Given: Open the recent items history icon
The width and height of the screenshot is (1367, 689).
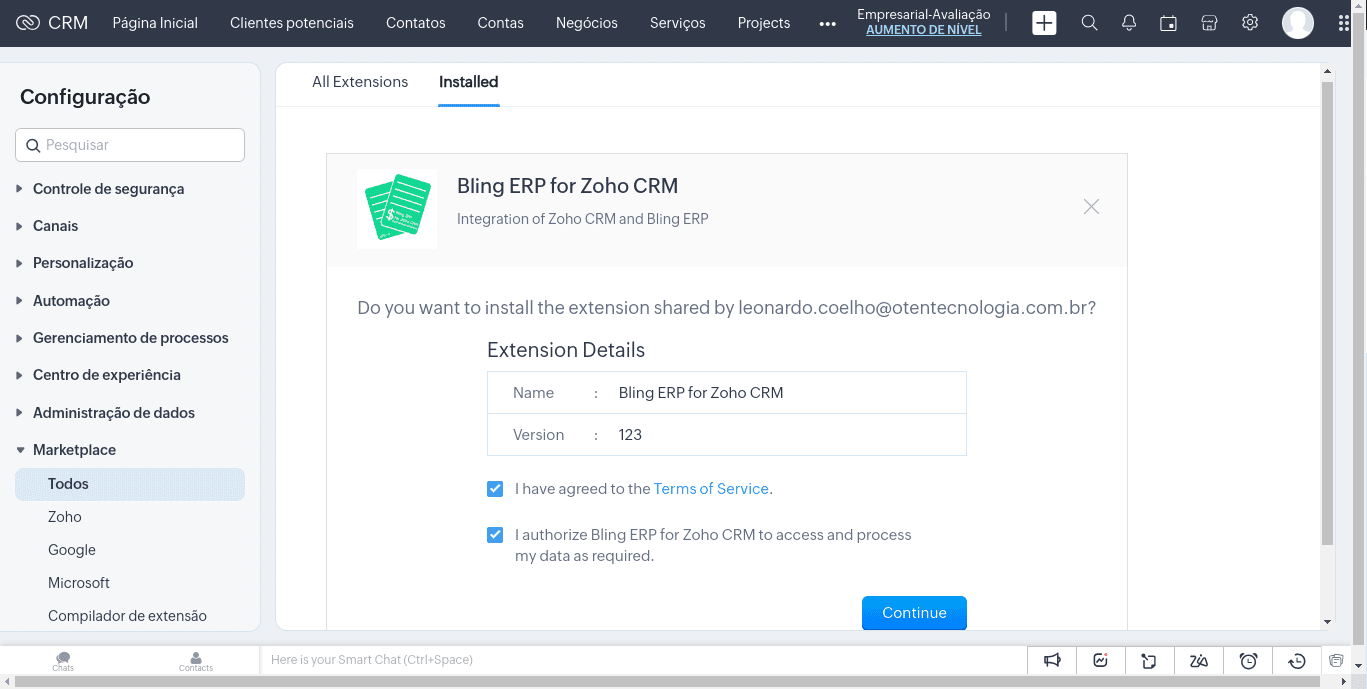Looking at the screenshot, I should (1297, 660).
